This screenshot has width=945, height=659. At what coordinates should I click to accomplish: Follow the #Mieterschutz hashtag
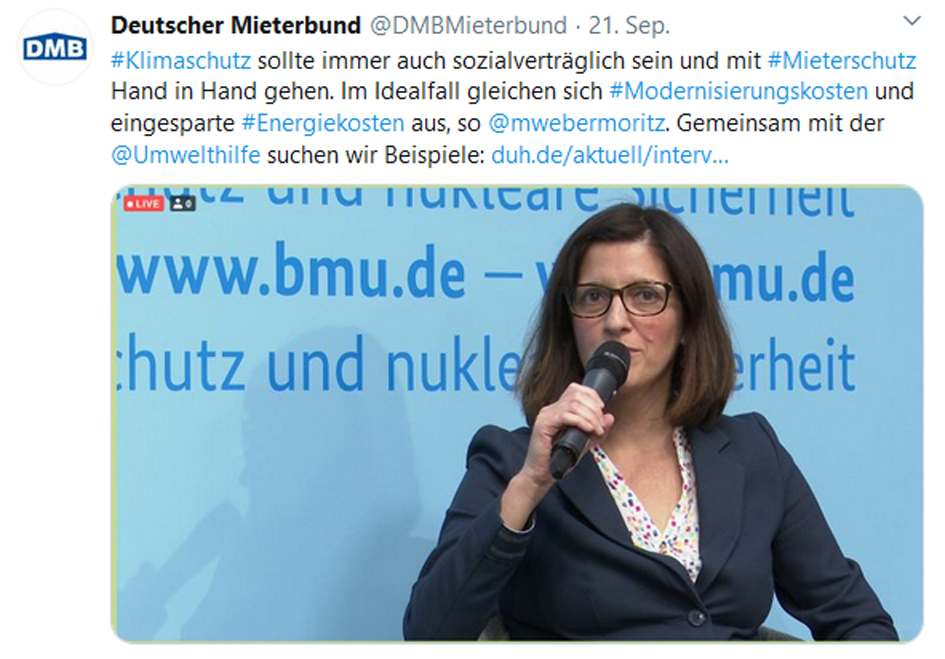[x=842, y=60]
